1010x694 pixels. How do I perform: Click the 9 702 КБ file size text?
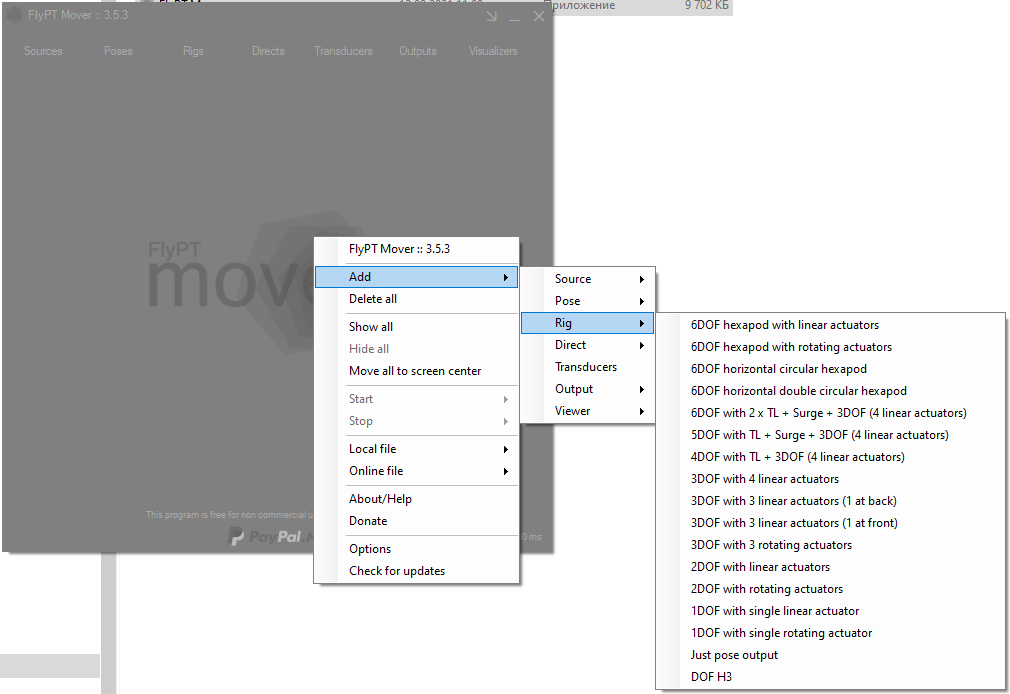[707, 5]
